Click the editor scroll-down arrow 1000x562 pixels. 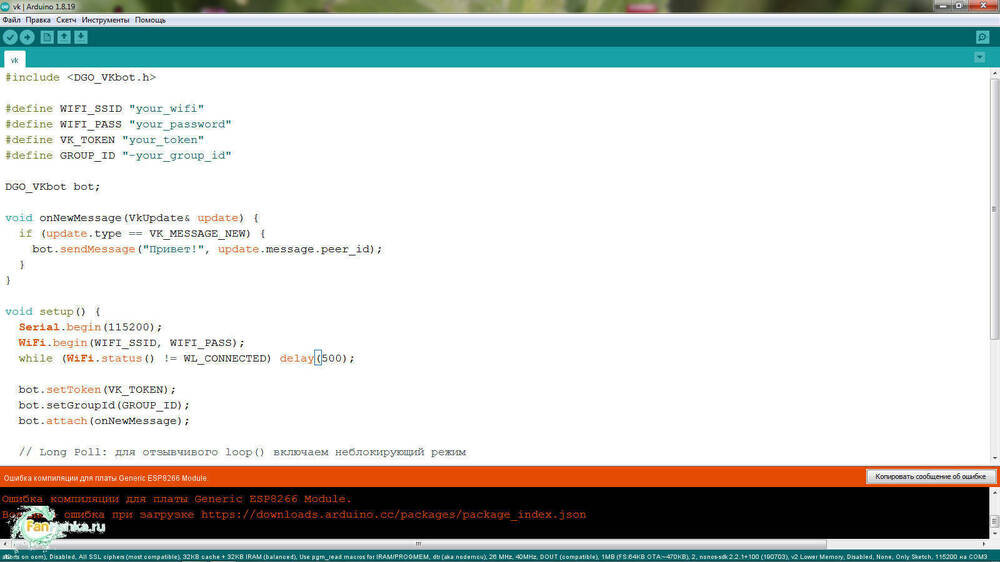(x=994, y=459)
